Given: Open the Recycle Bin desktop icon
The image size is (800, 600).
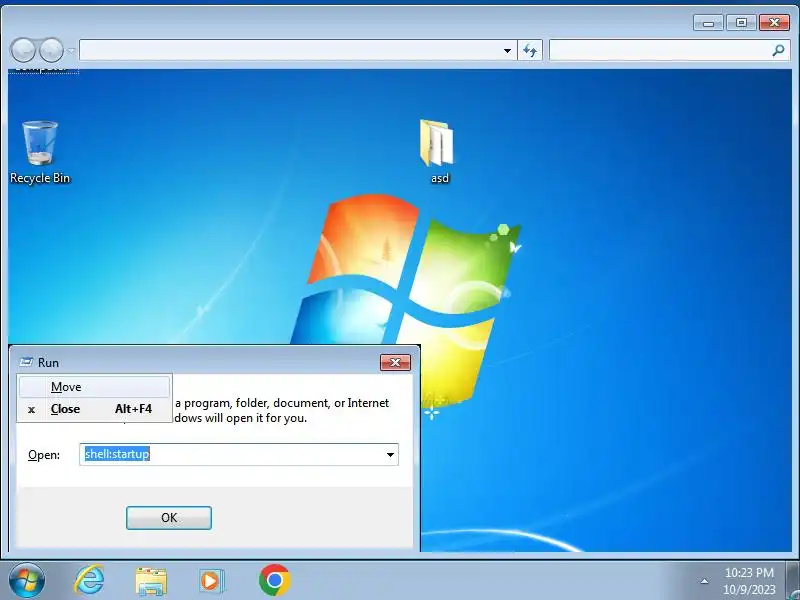Looking at the screenshot, I should [40, 152].
